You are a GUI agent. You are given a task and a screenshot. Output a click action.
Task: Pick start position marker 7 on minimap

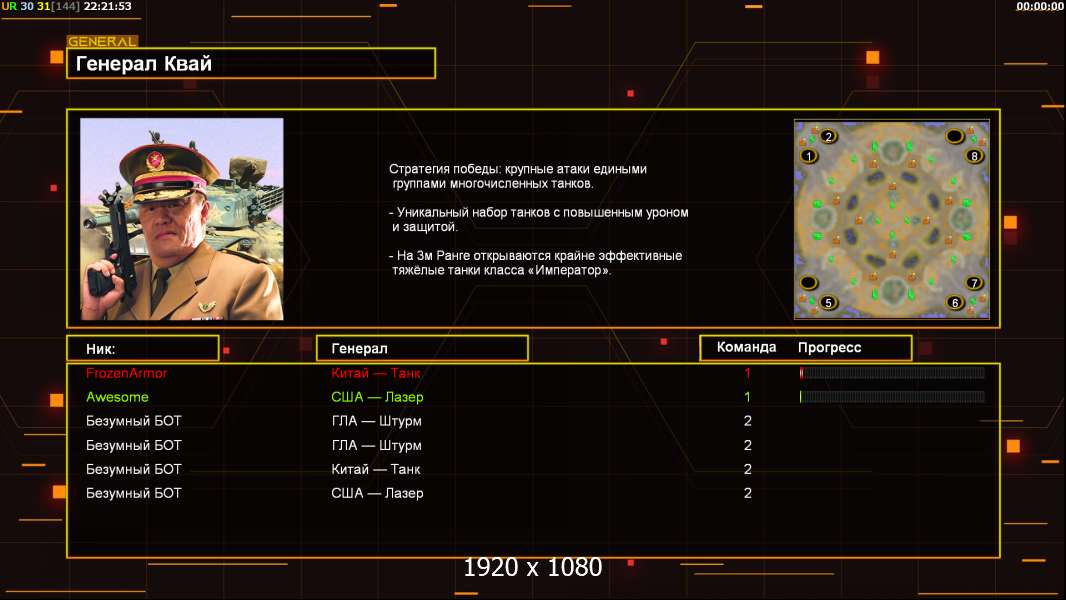pos(974,283)
